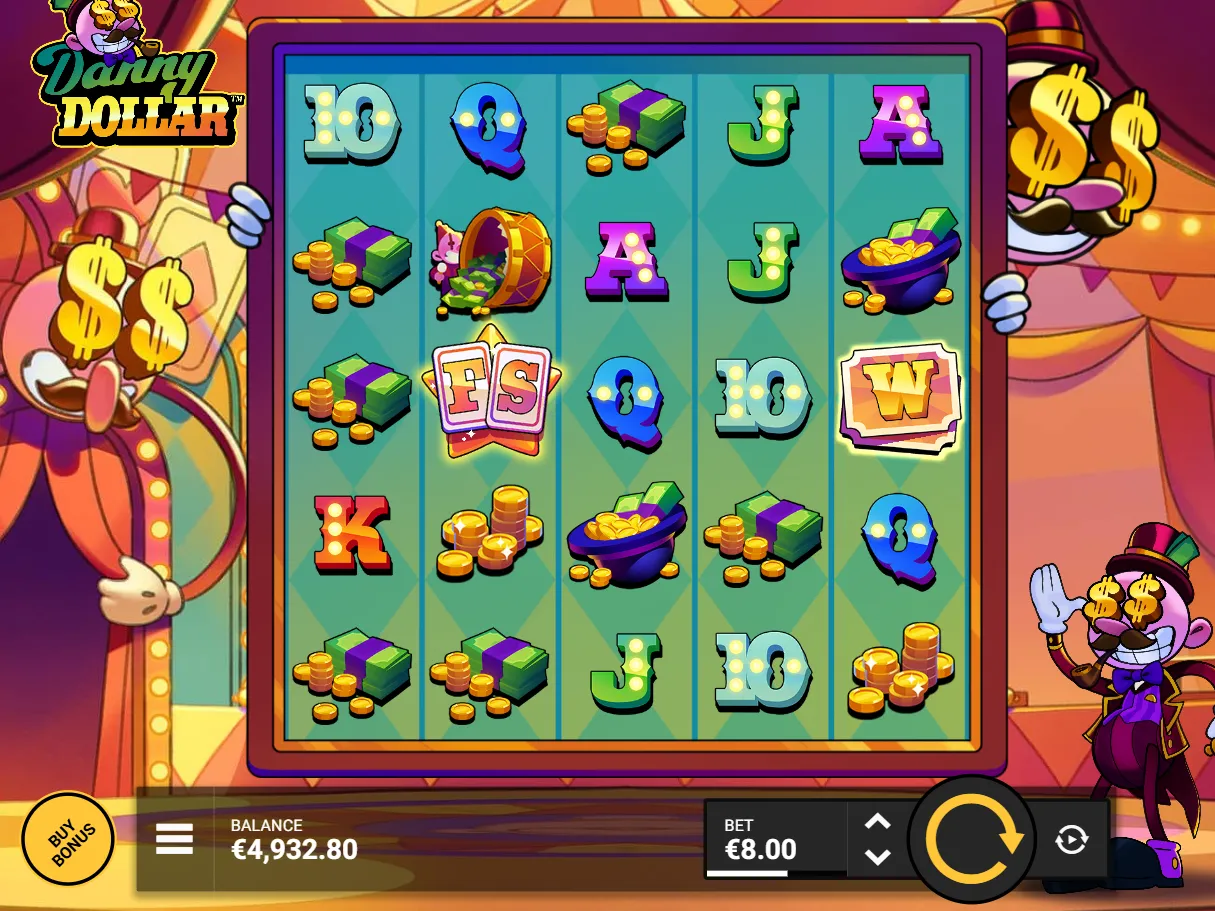Click the waving Danny Dollar character

[1120, 700]
